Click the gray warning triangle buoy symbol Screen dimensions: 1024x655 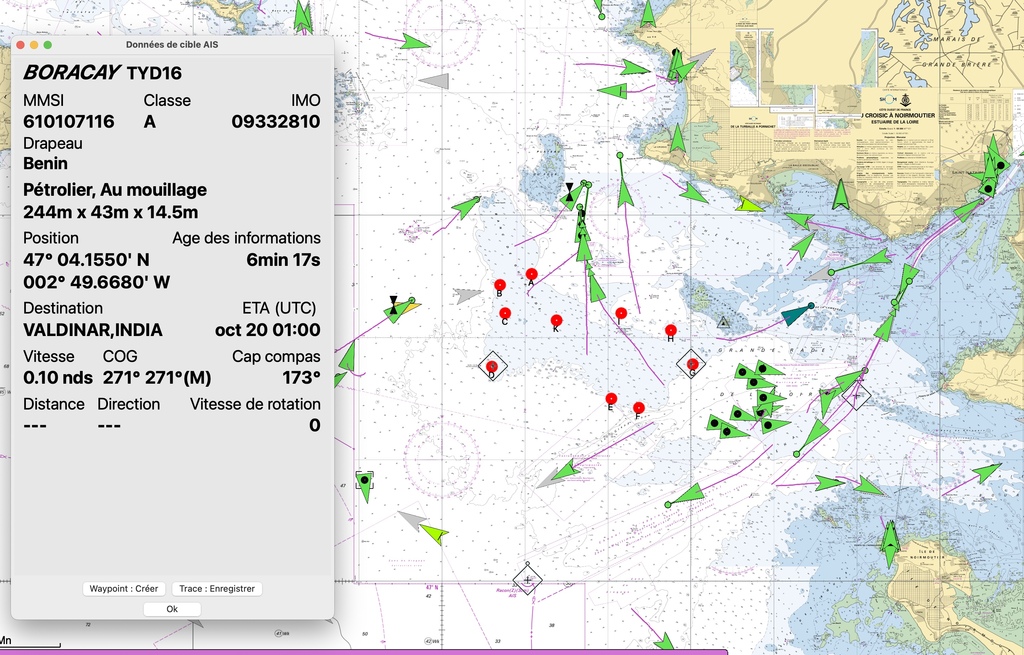tap(723, 323)
